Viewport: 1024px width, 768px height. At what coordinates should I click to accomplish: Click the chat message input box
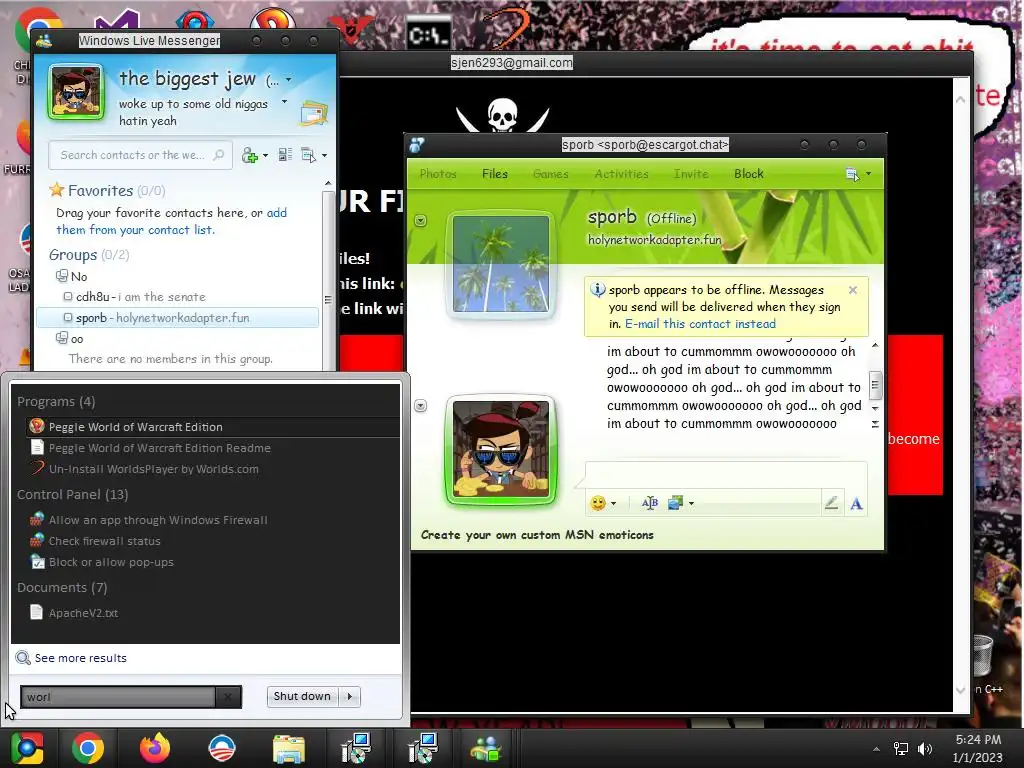pos(726,474)
